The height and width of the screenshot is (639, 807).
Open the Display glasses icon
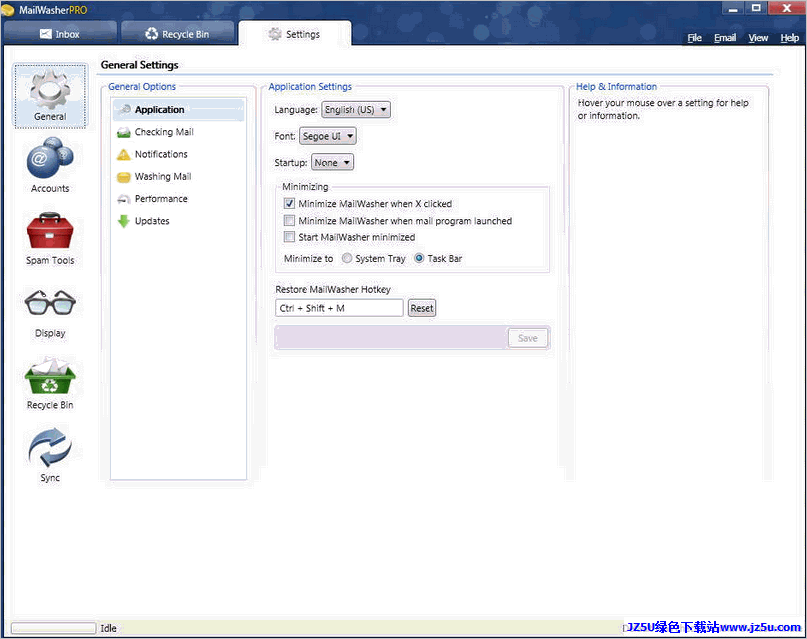(50, 303)
